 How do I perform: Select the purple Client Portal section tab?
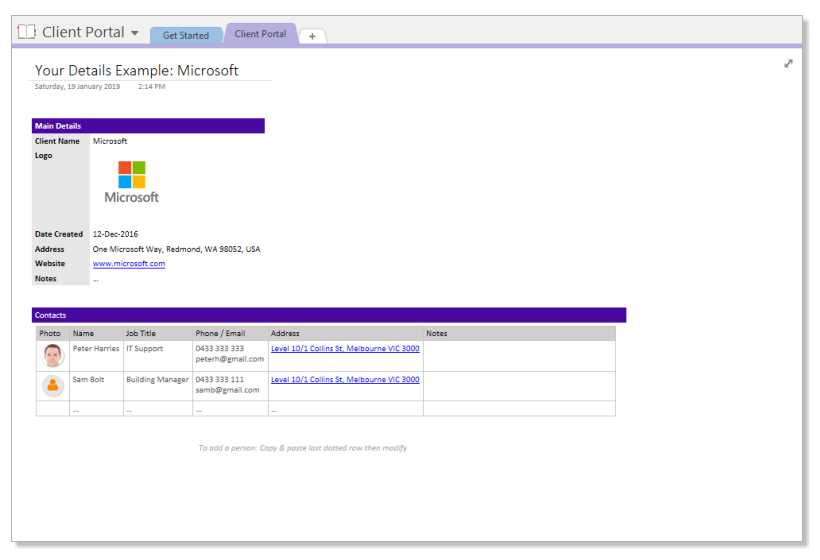260,34
